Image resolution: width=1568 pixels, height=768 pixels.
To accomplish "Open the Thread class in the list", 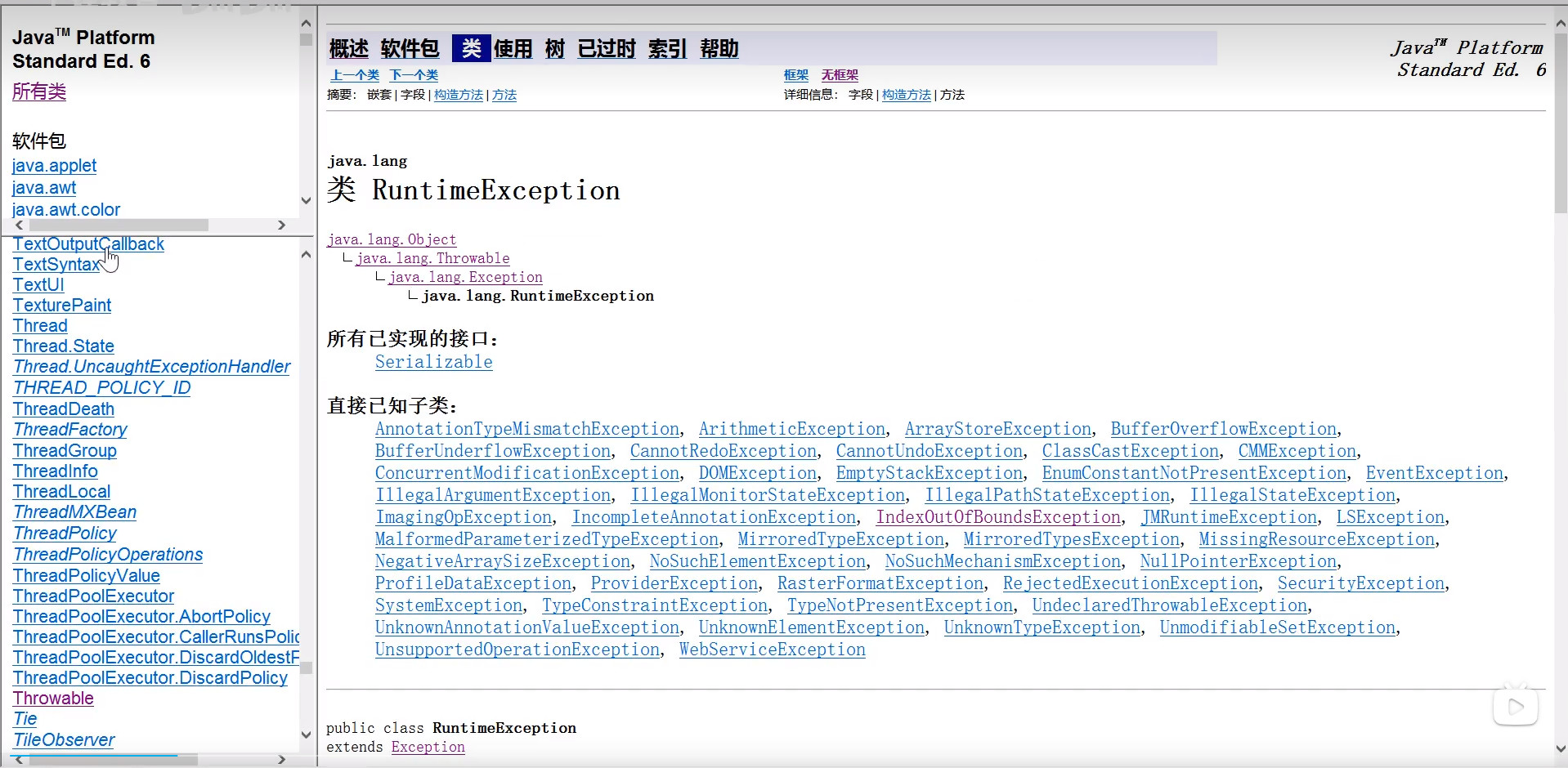I will click(x=40, y=326).
